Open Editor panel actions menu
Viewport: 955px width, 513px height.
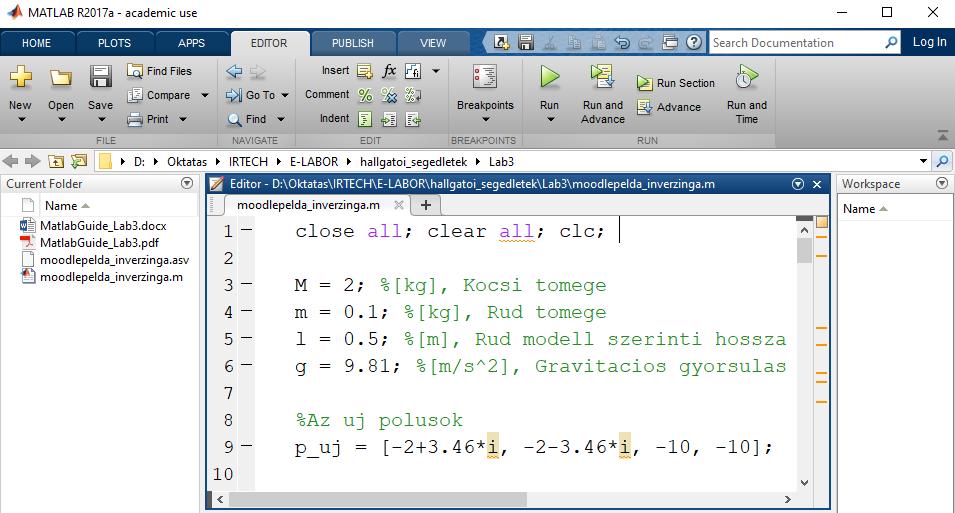pos(798,183)
